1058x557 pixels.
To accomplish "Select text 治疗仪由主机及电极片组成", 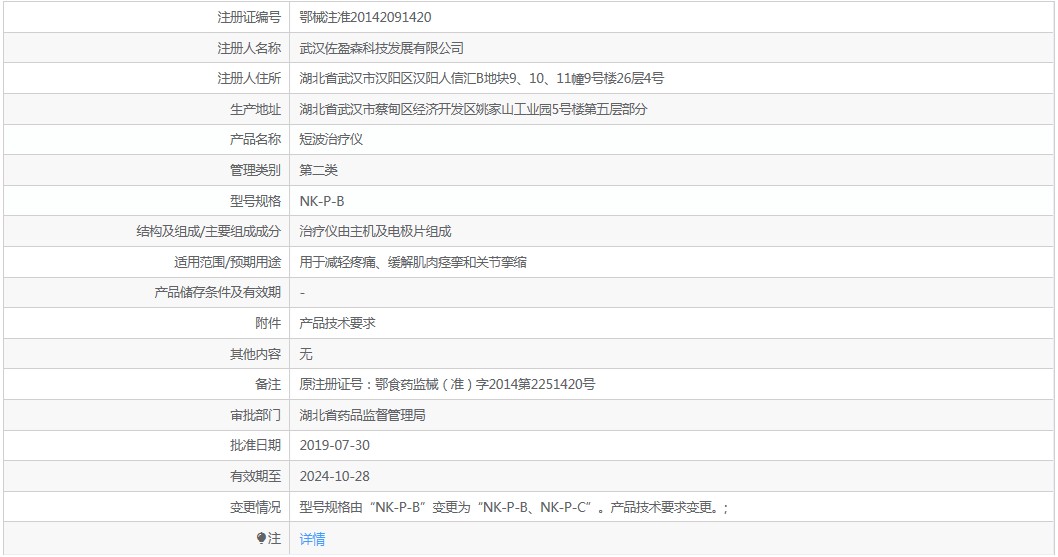I will point(375,232).
